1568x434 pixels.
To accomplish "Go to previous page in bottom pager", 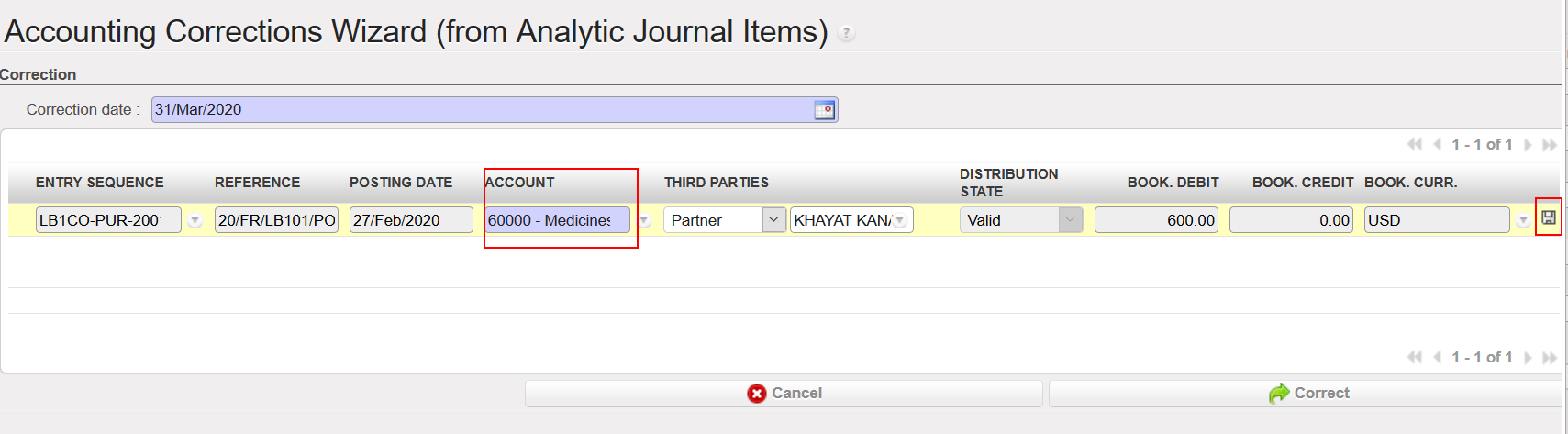I will coord(1437,358).
